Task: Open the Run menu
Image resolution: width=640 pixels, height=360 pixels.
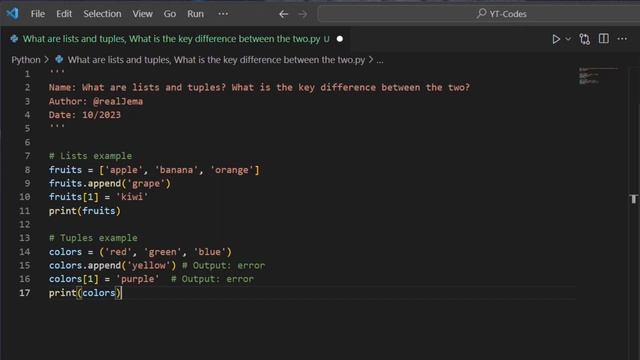Action: click(x=196, y=14)
